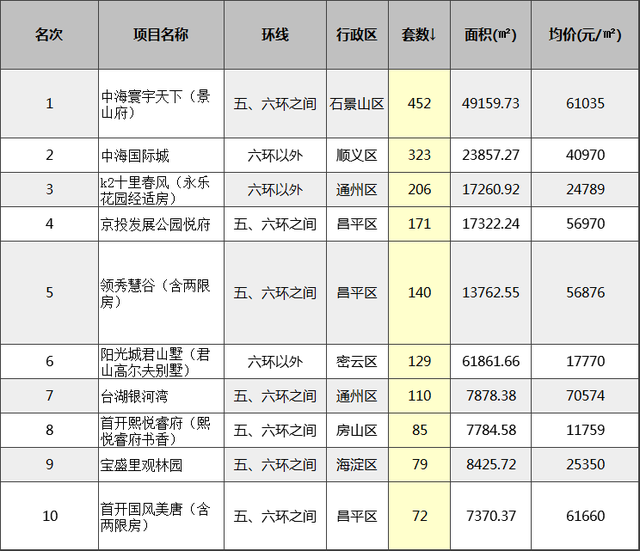Click units value 72

(x=419, y=516)
